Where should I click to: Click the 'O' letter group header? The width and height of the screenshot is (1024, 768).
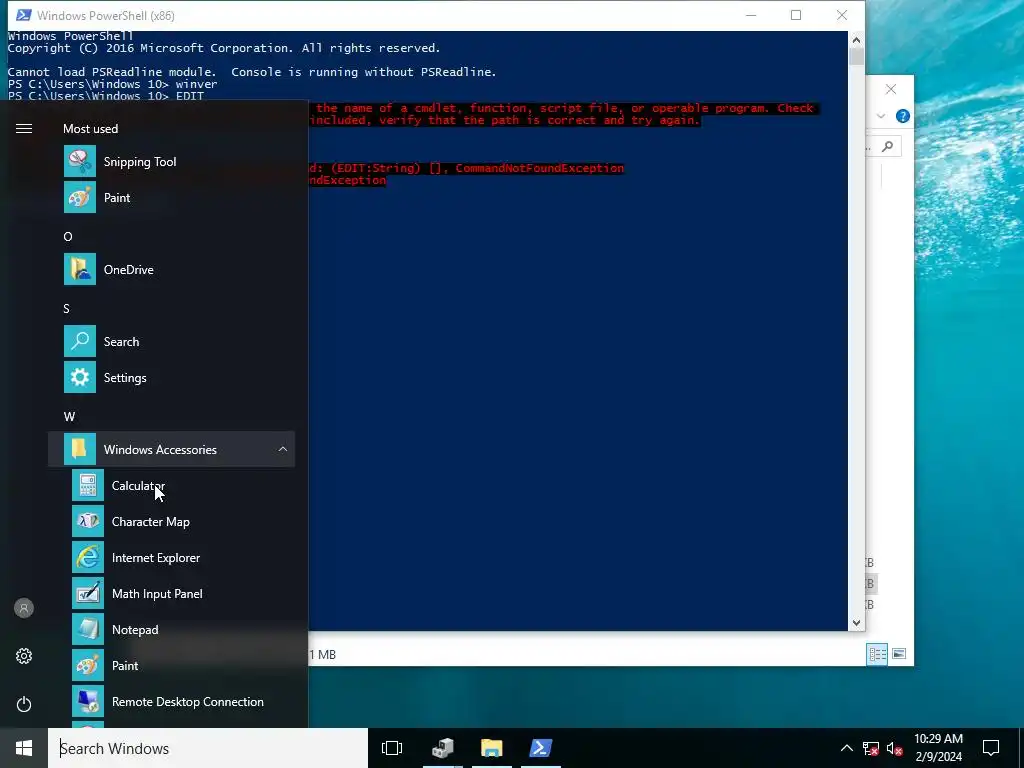[x=67, y=236]
